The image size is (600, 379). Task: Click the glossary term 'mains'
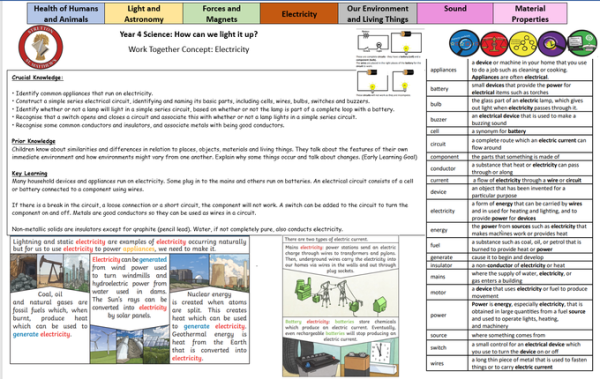[x=438, y=276]
